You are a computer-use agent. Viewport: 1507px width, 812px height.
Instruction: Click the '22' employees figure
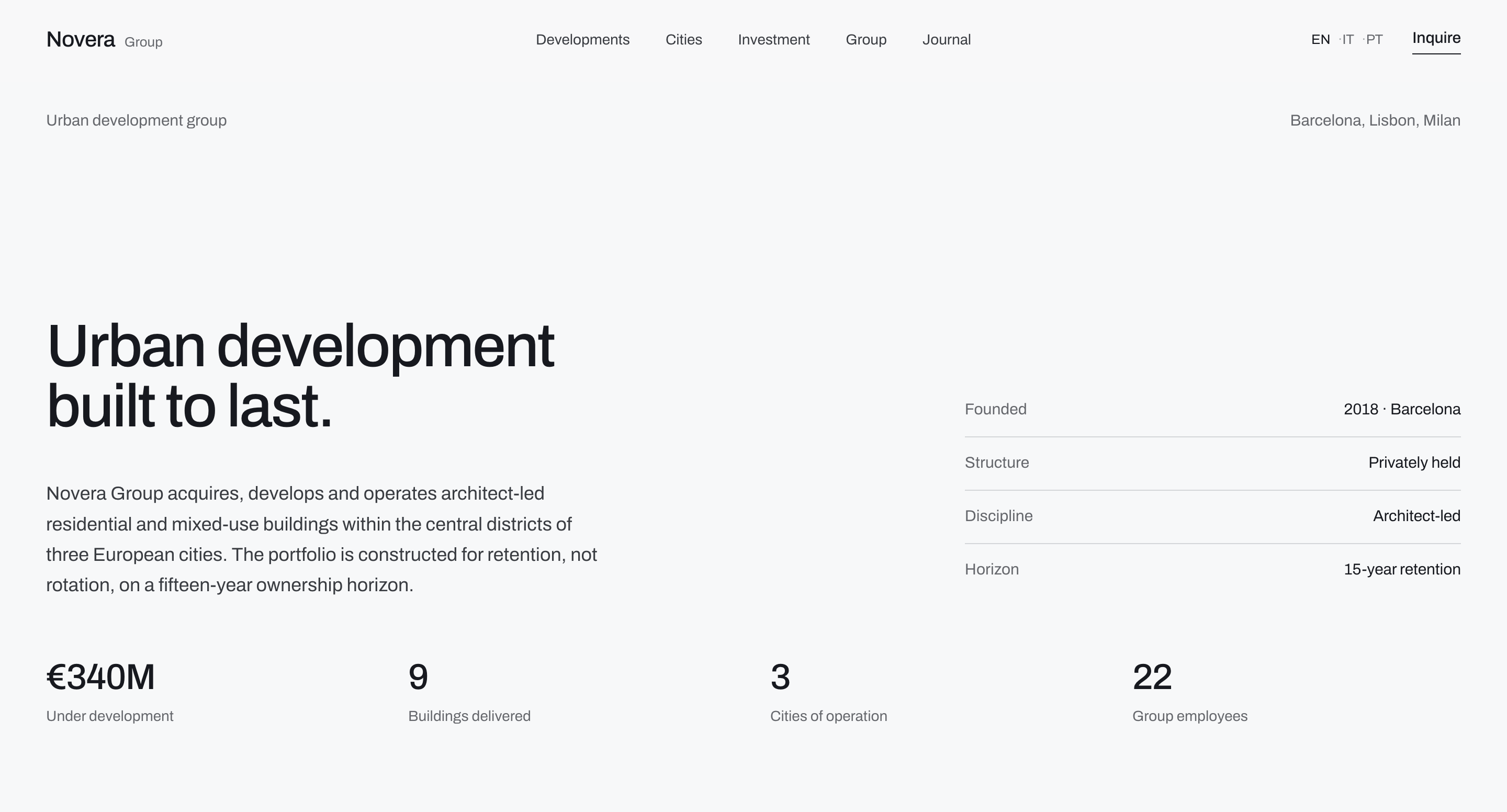click(x=1152, y=678)
